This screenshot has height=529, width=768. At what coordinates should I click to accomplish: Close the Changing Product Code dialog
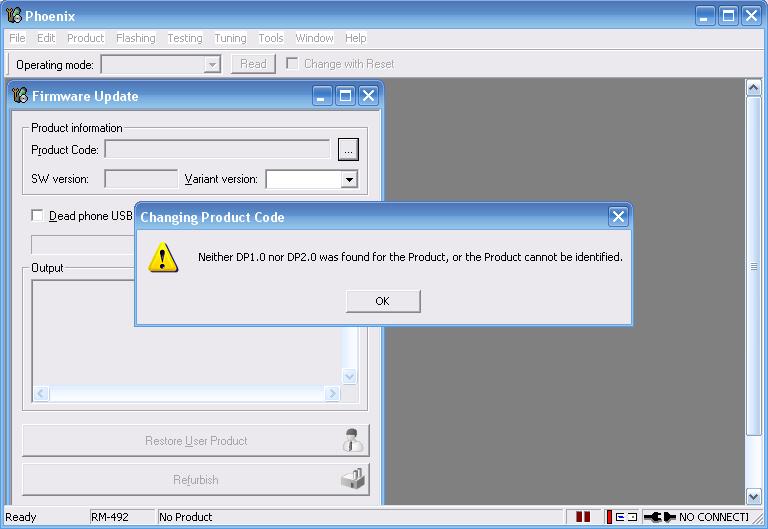pos(618,216)
